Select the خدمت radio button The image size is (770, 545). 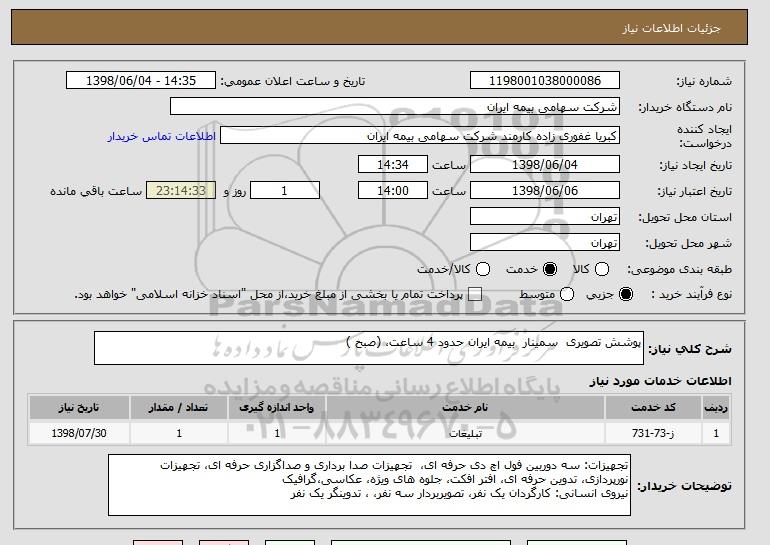click(x=550, y=269)
